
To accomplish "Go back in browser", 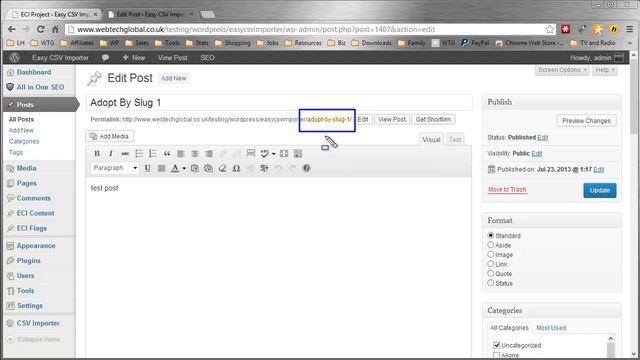I will tap(11, 29).
